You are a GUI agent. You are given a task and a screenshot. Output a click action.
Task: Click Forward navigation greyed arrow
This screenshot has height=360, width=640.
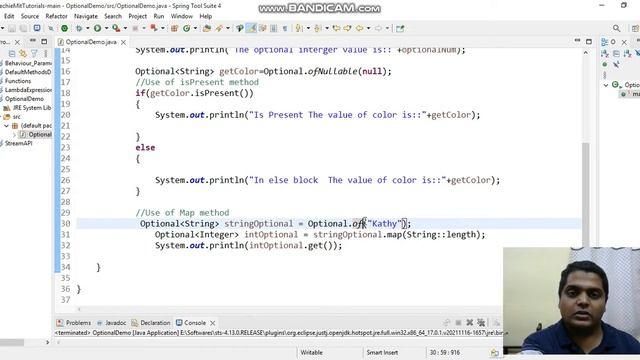378,28
